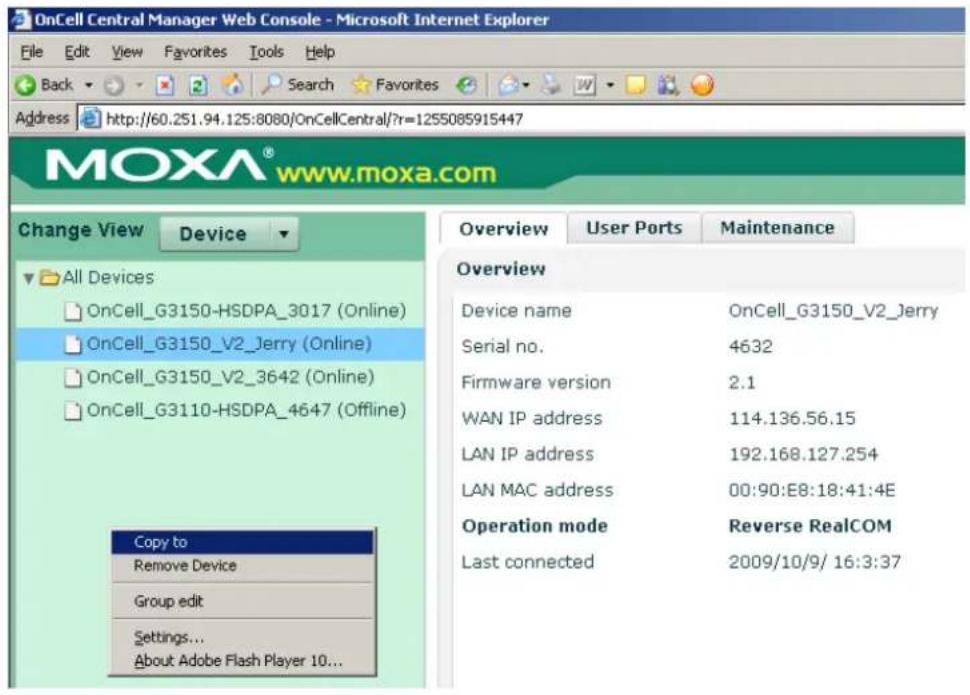Open the Favorites menu
Screen dimensions: 970x695
[195, 52]
